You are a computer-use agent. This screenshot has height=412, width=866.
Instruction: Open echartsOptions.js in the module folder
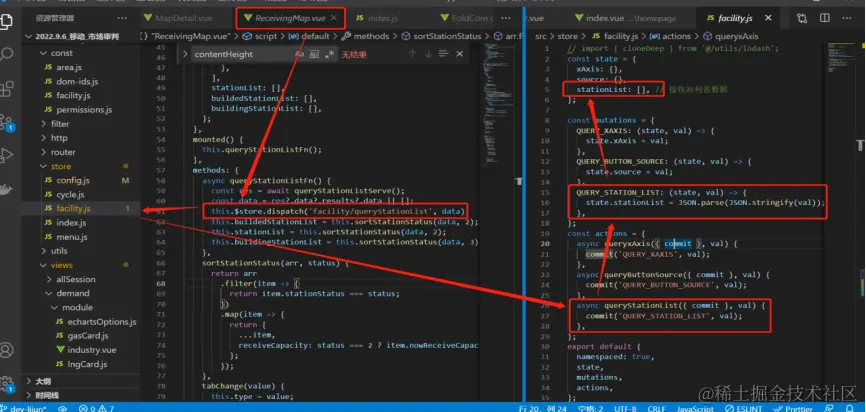point(102,321)
